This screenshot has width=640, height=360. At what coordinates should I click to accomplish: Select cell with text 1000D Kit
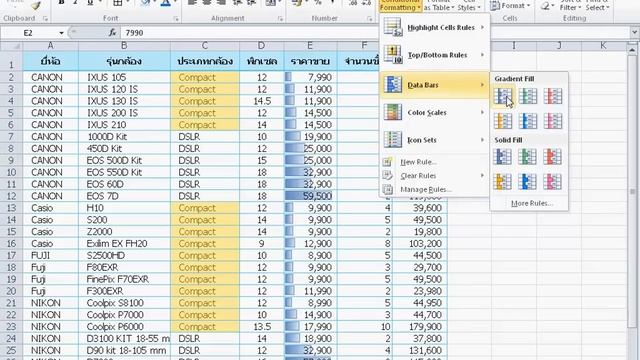tap(124, 137)
